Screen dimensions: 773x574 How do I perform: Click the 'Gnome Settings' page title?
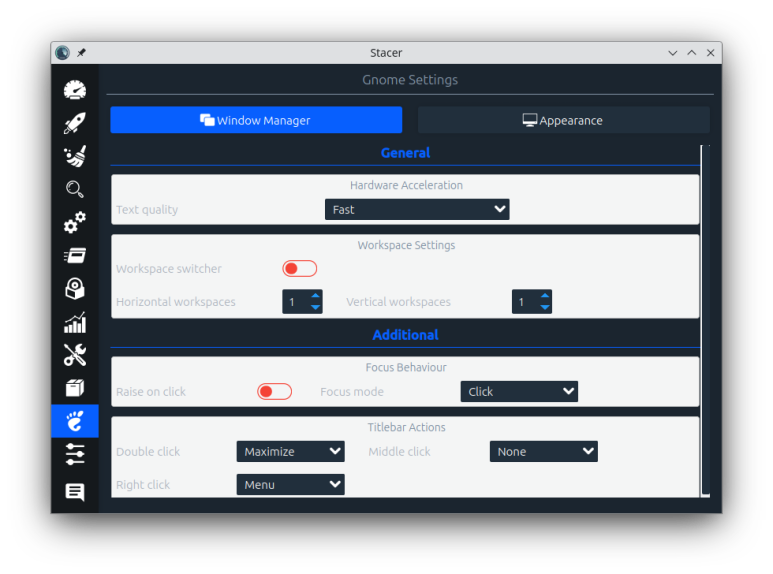pyautogui.click(x=410, y=80)
